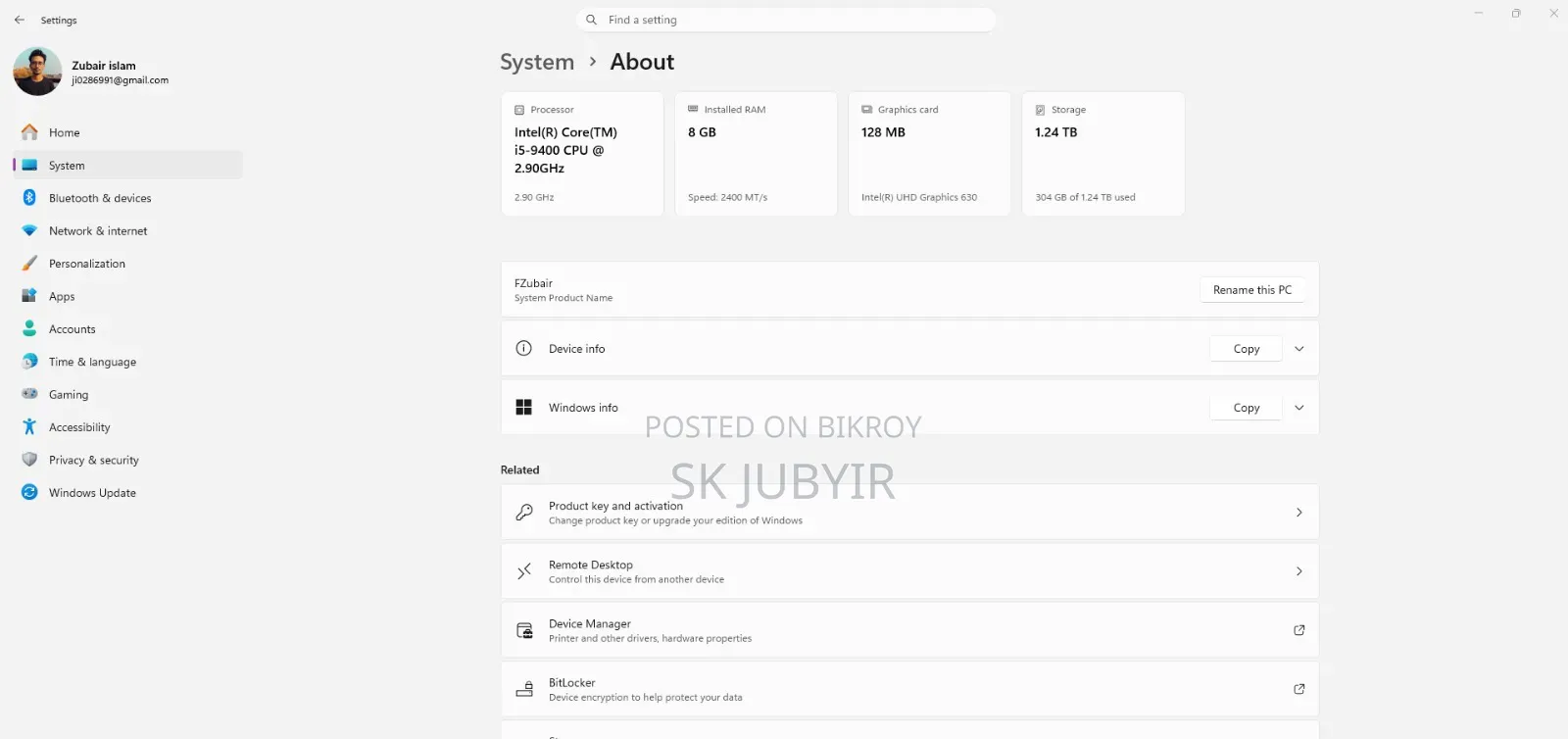The height and width of the screenshot is (739, 1568).
Task: Click the Accounts person icon
Action: point(29,329)
